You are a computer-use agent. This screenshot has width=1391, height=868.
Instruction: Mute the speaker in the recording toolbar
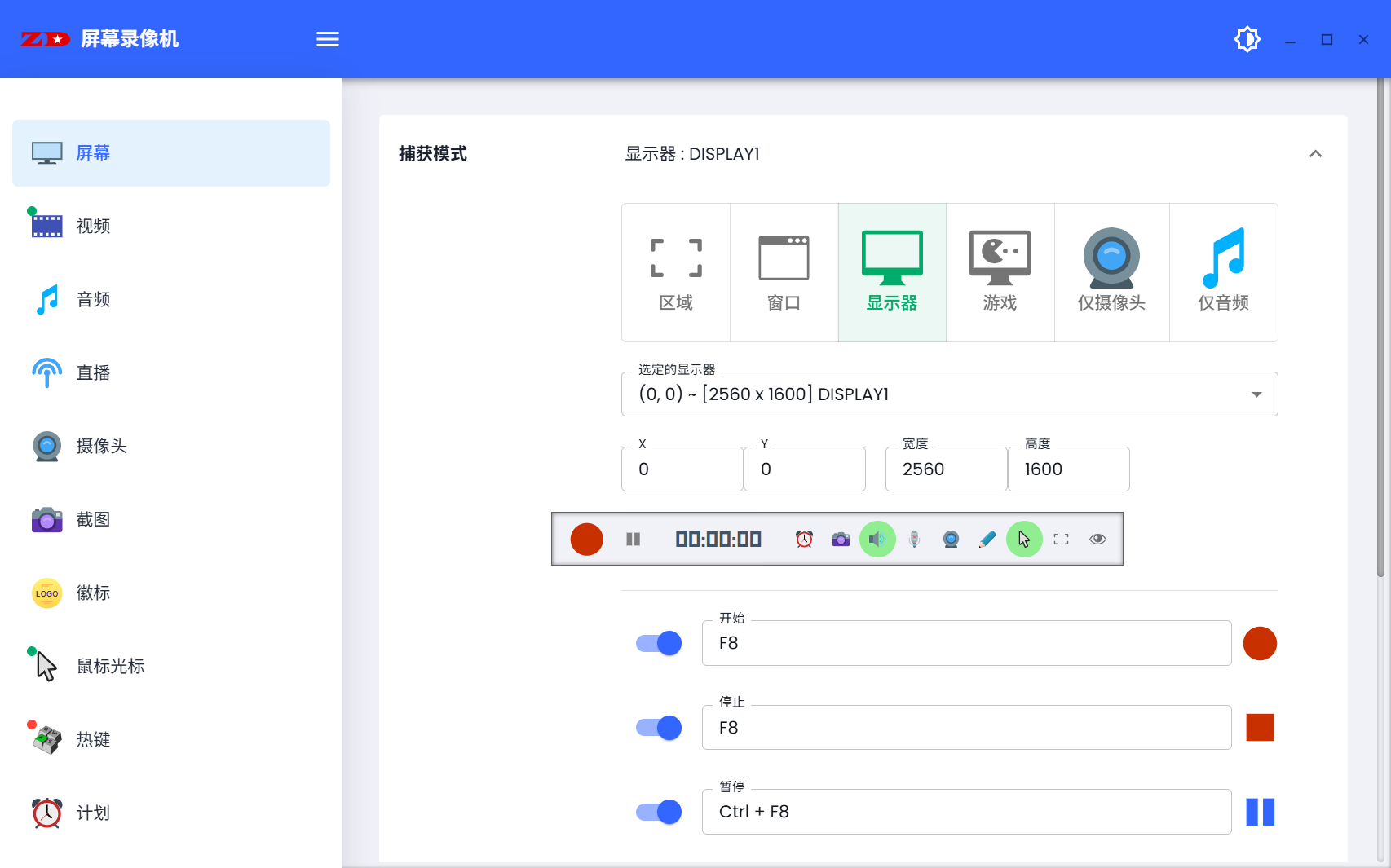click(x=877, y=539)
